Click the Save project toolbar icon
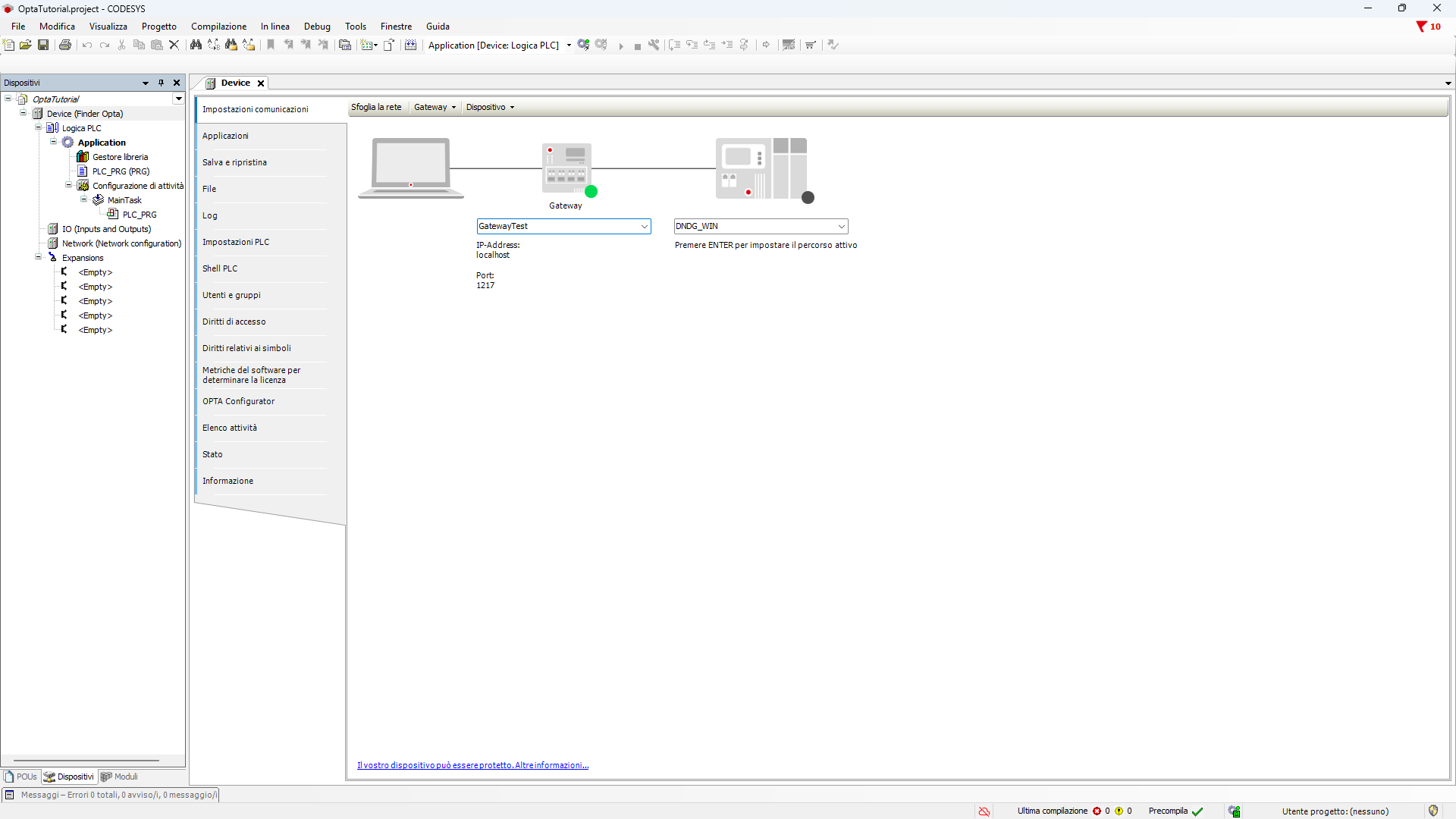Screen dimensions: 1456x819 (43, 45)
